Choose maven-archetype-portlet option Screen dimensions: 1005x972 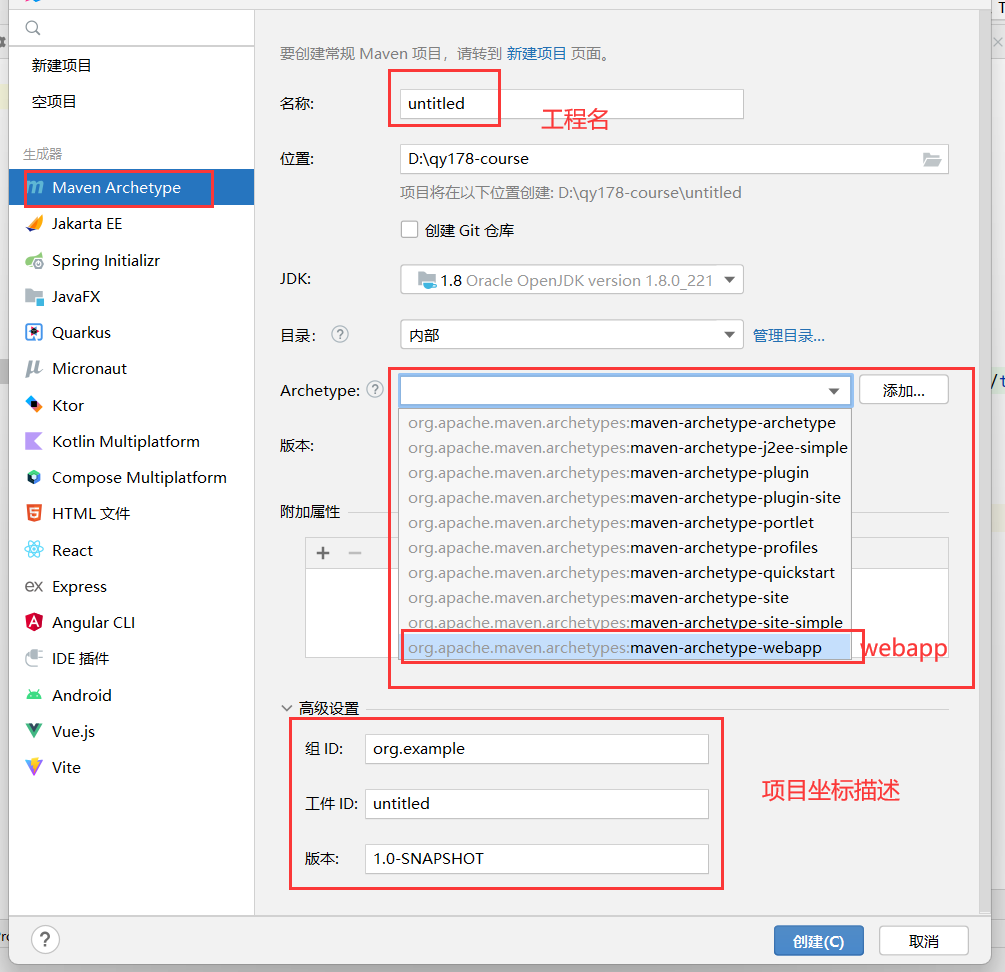[625, 523]
